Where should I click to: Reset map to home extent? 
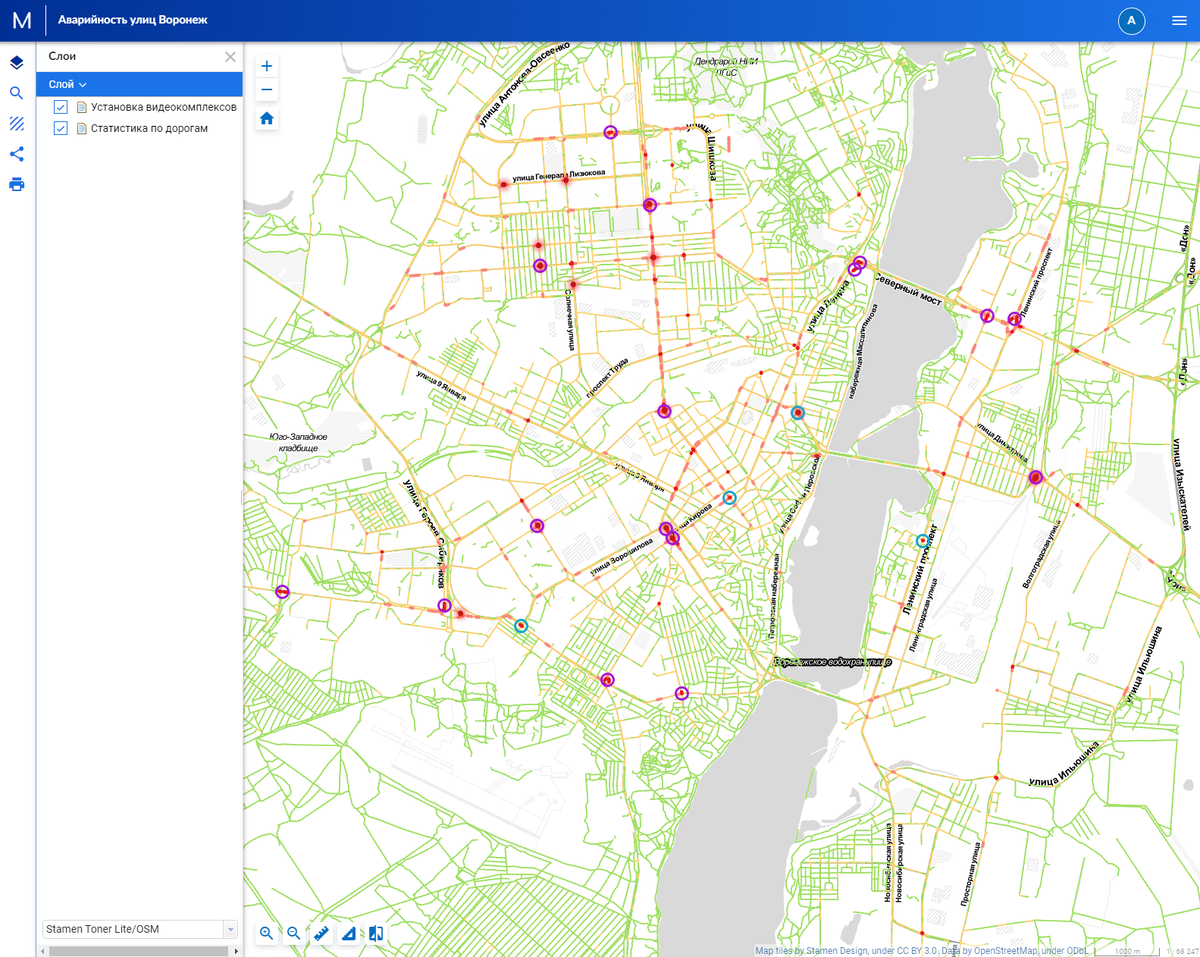(x=267, y=119)
